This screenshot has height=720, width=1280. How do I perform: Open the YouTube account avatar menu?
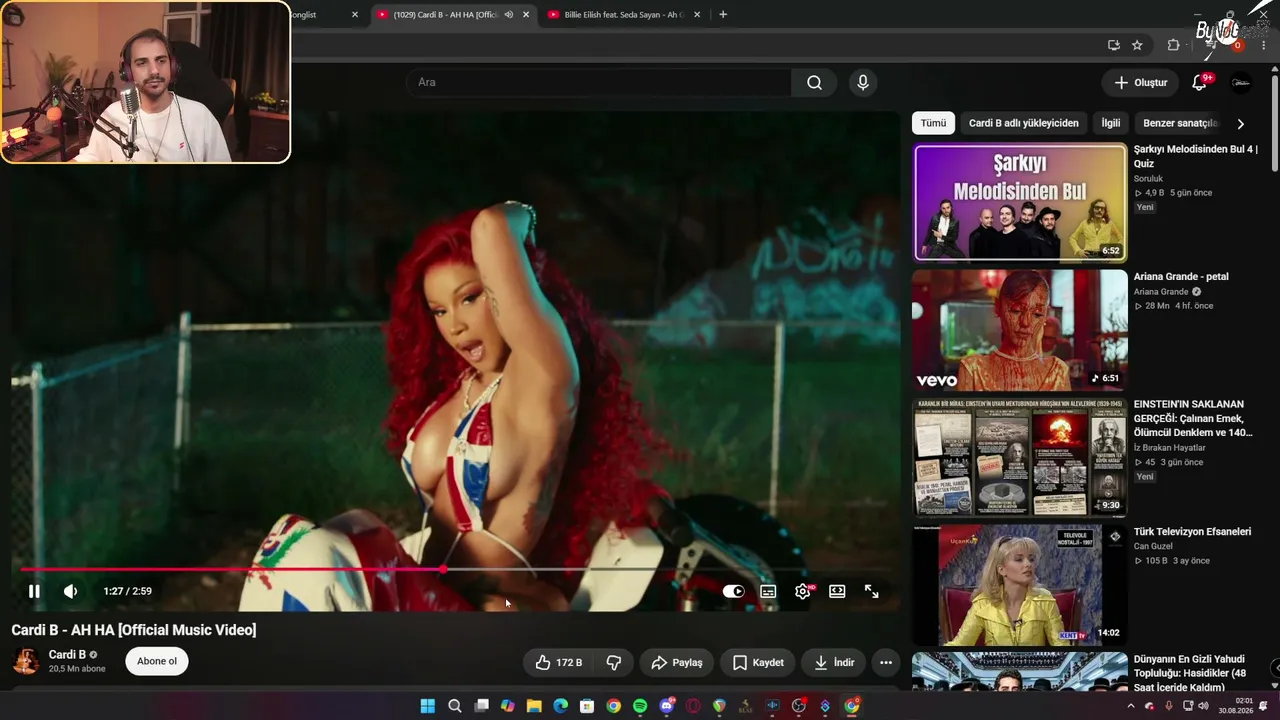click(x=1241, y=83)
